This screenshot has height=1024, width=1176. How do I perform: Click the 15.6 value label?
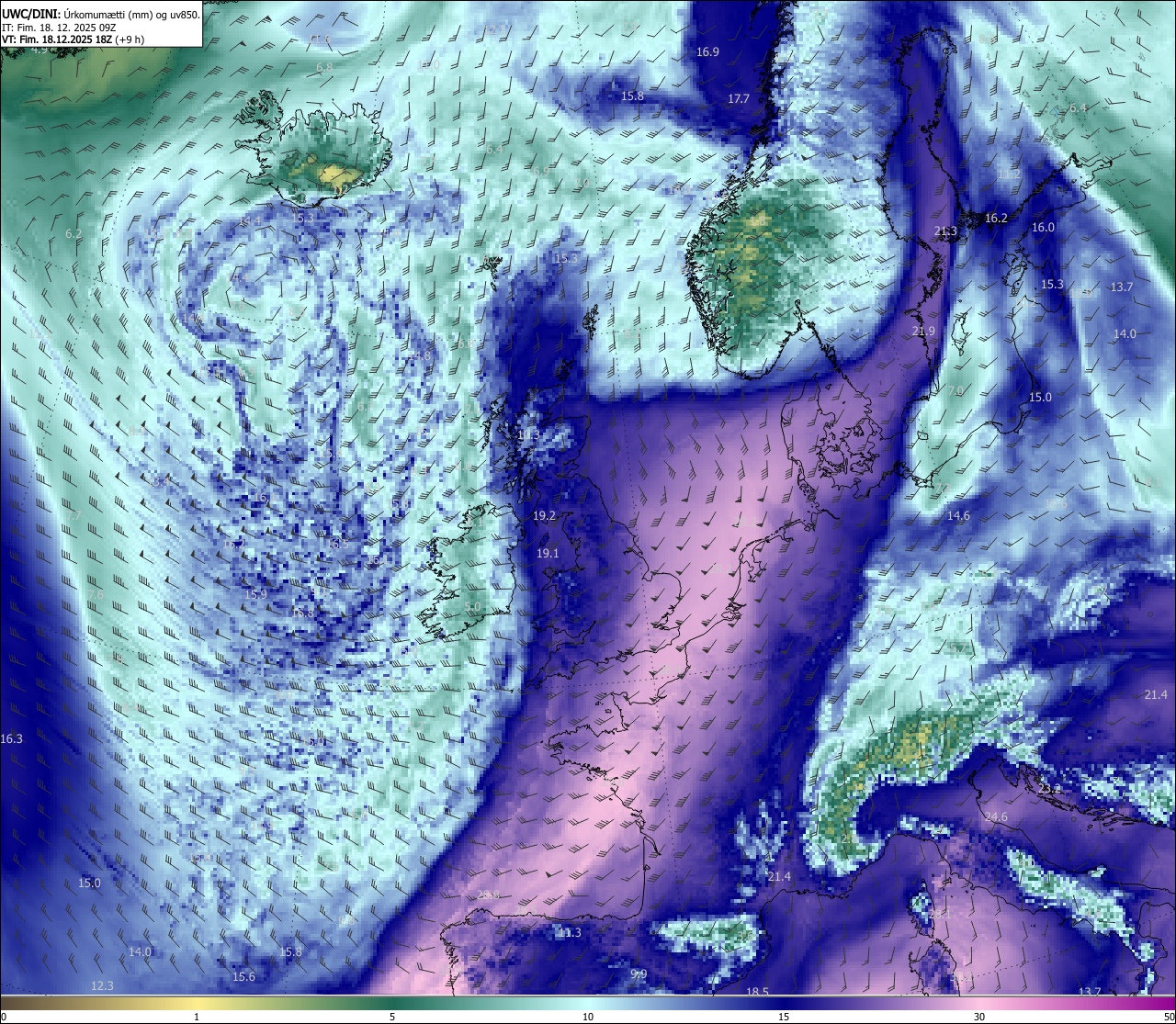[x=243, y=977]
